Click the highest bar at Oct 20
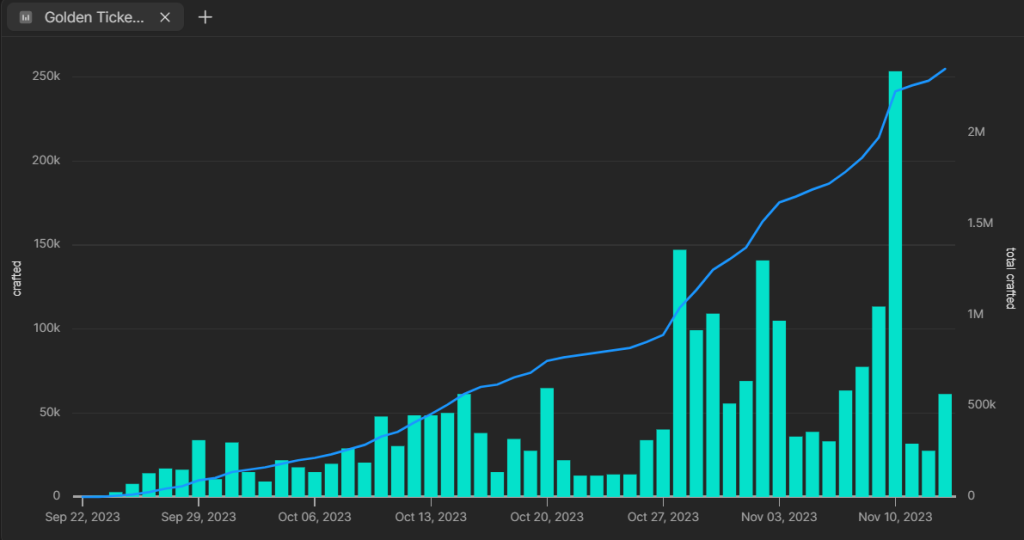This screenshot has width=1024, height=540. click(x=547, y=442)
